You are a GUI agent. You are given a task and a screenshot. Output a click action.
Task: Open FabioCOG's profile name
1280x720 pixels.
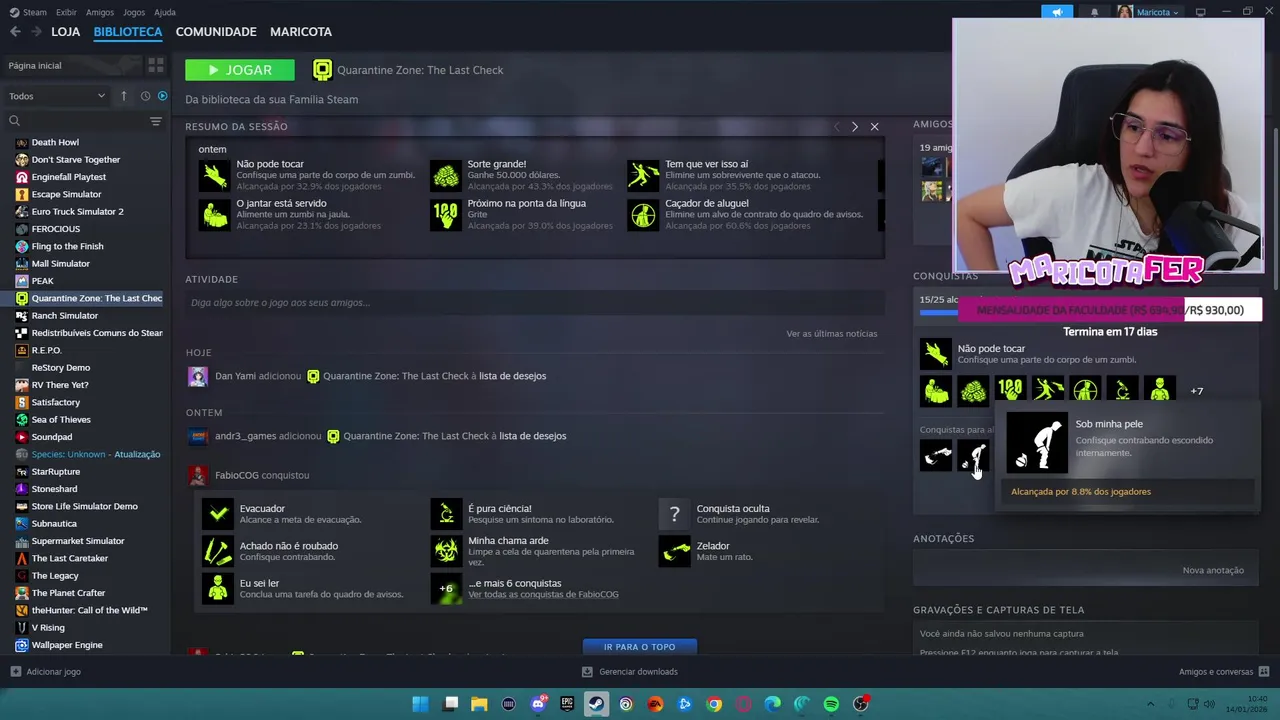point(236,475)
